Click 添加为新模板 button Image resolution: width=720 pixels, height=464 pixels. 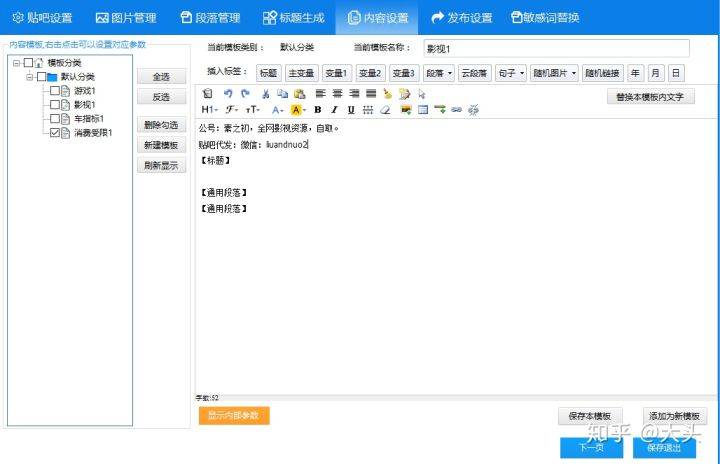pyautogui.click(x=675, y=416)
